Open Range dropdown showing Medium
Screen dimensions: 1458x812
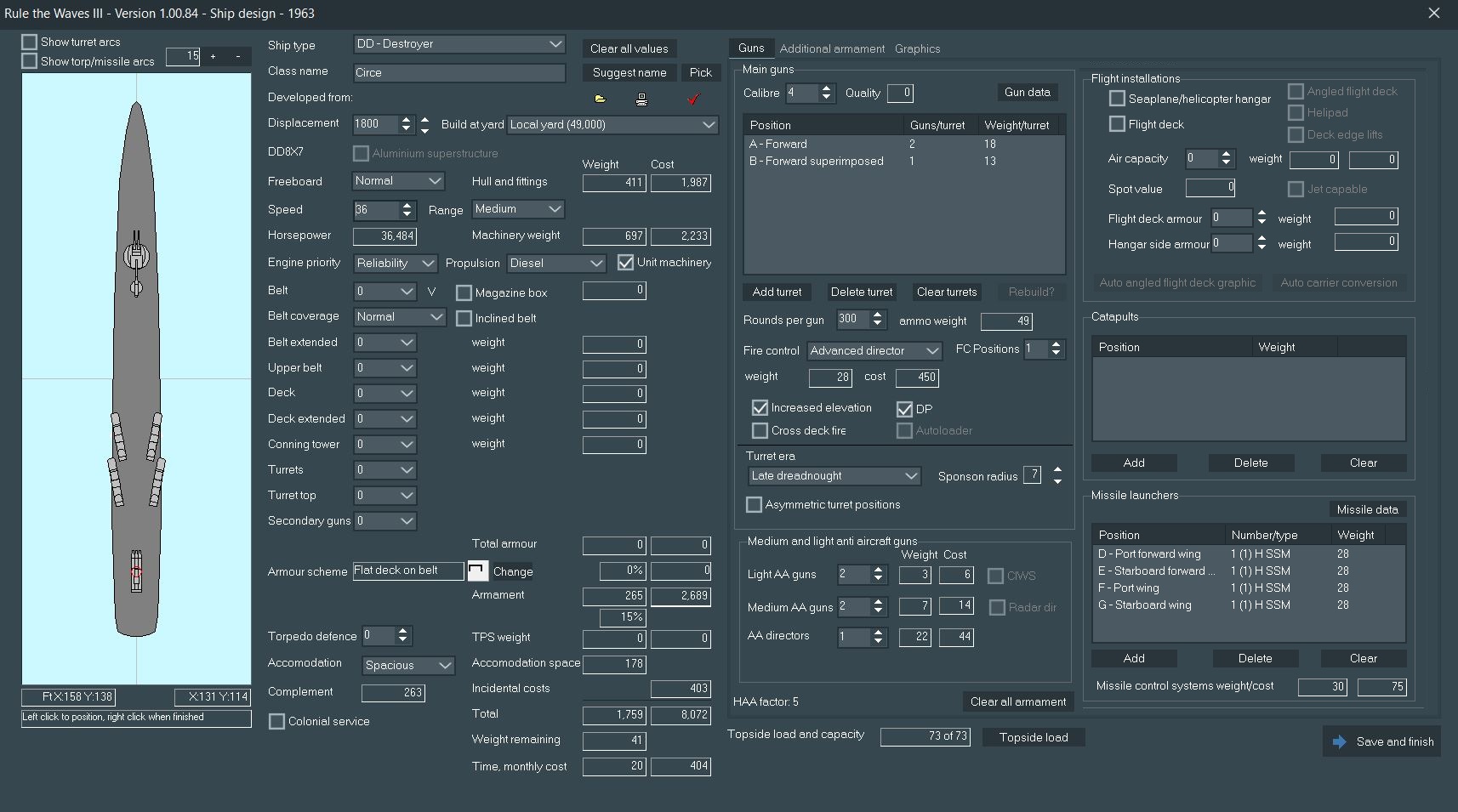518,208
